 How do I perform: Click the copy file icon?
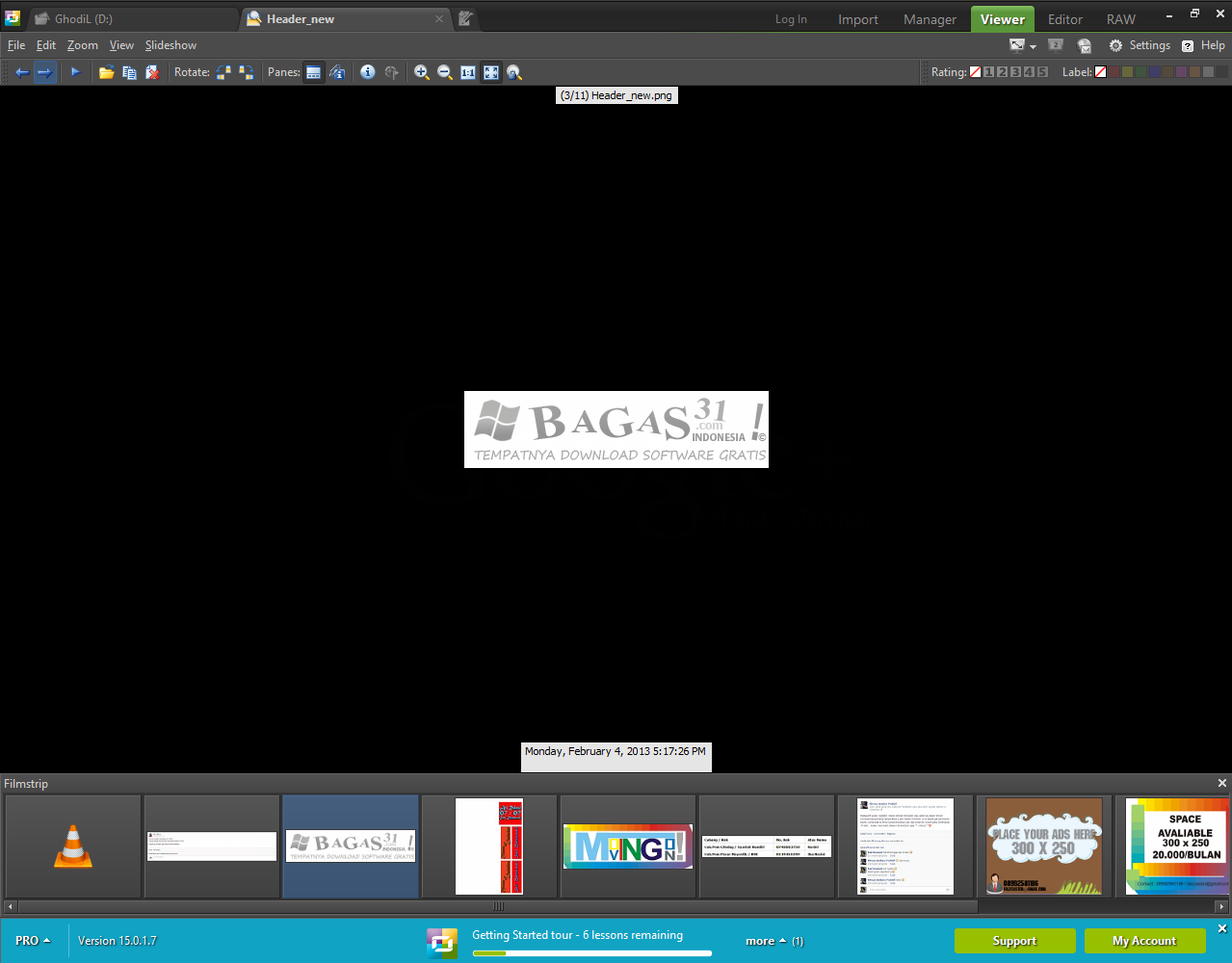(129, 72)
